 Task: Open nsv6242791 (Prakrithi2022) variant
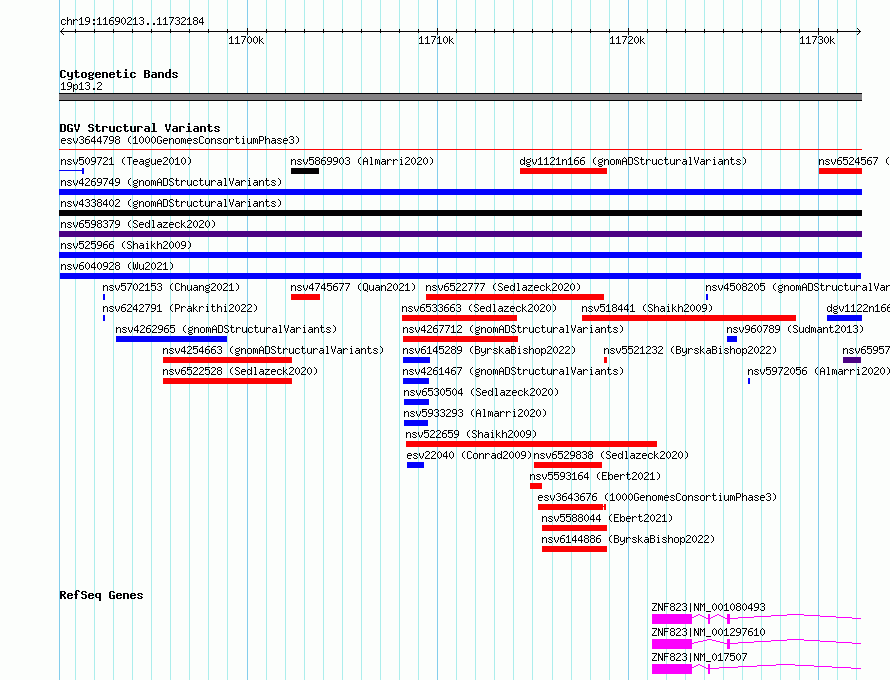pyautogui.click(x=180, y=308)
